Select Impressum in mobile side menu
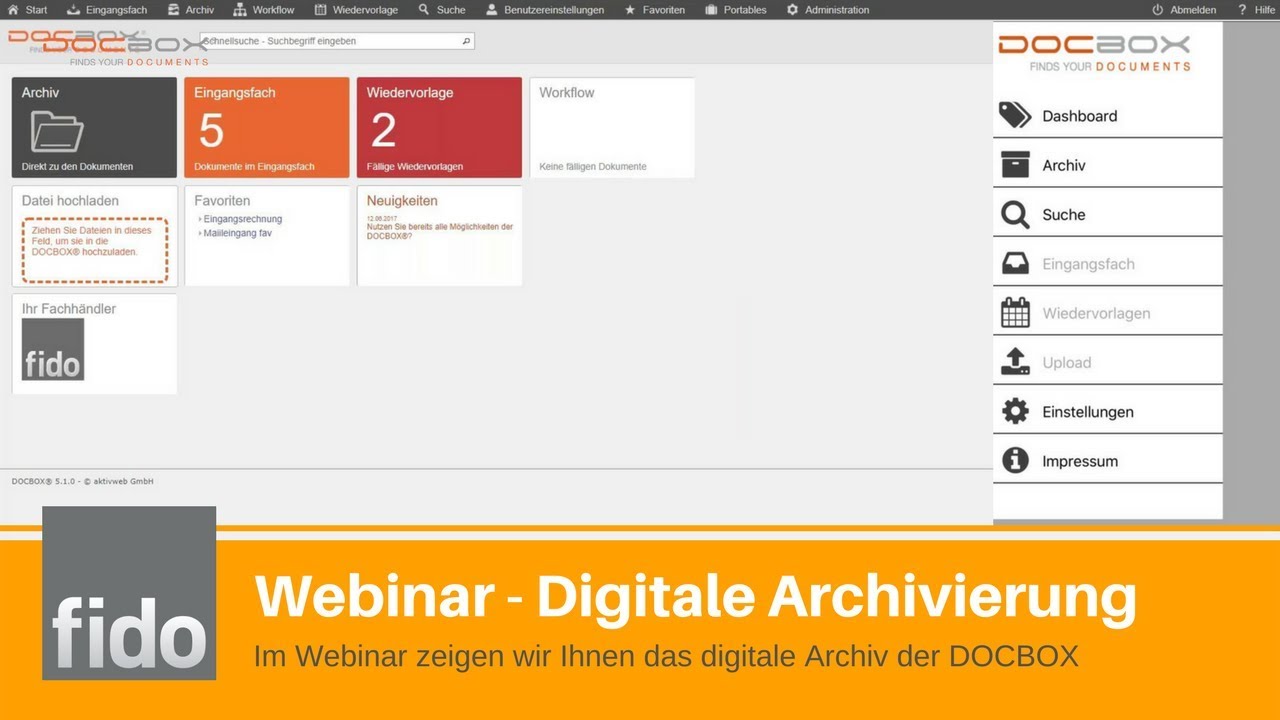 click(1108, 461)
